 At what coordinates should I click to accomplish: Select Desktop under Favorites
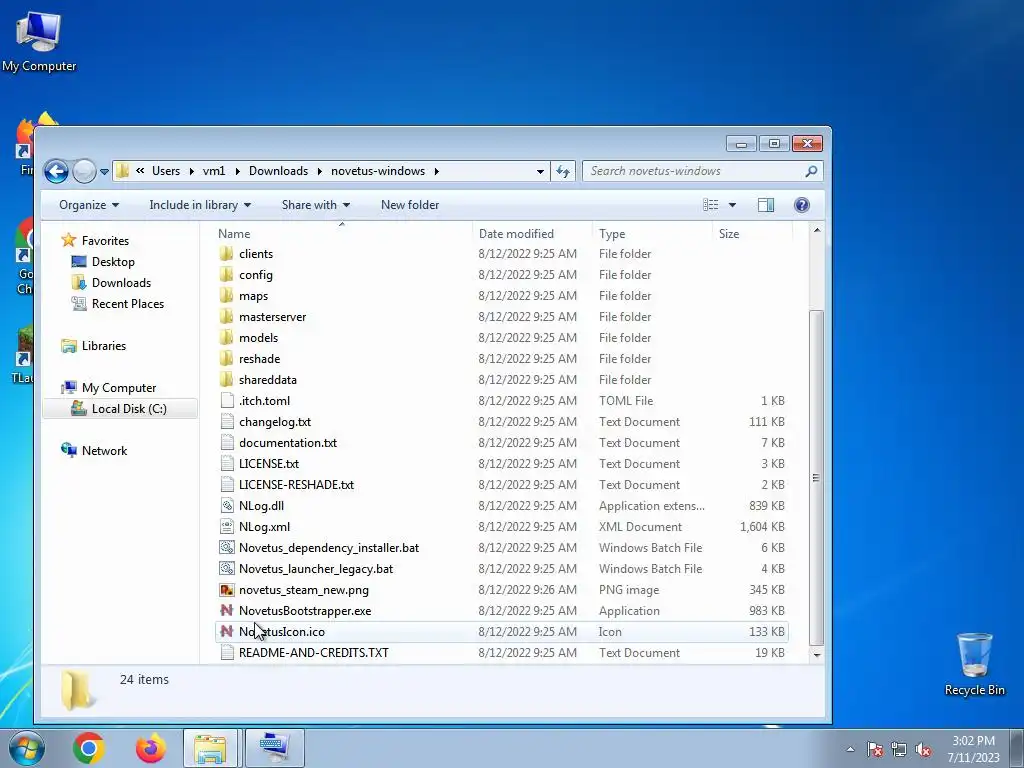pyautogui.click(x=113, y=262)
